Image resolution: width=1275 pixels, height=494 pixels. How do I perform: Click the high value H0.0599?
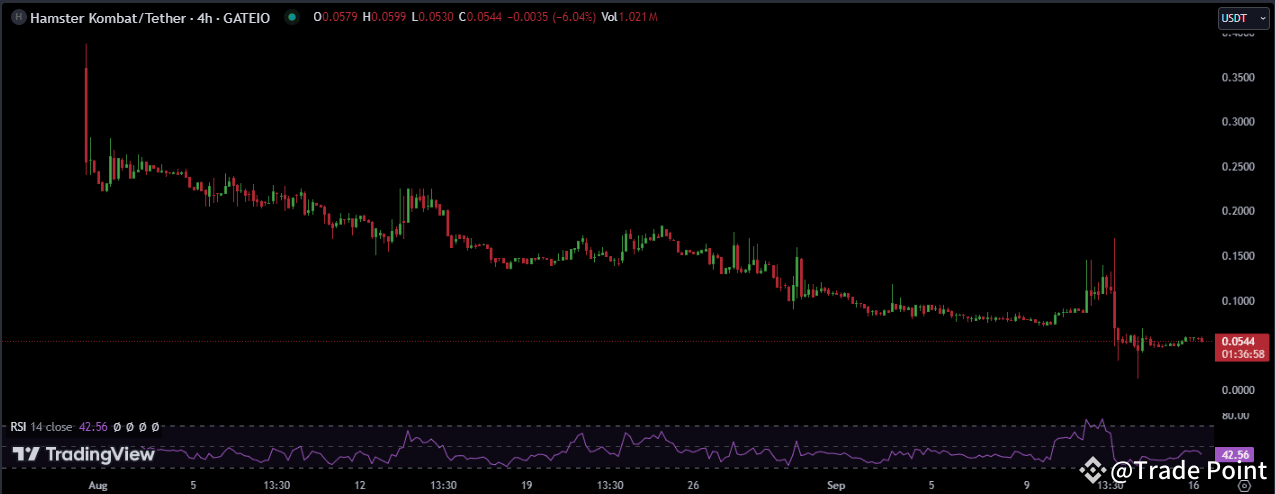coord(383,18)
